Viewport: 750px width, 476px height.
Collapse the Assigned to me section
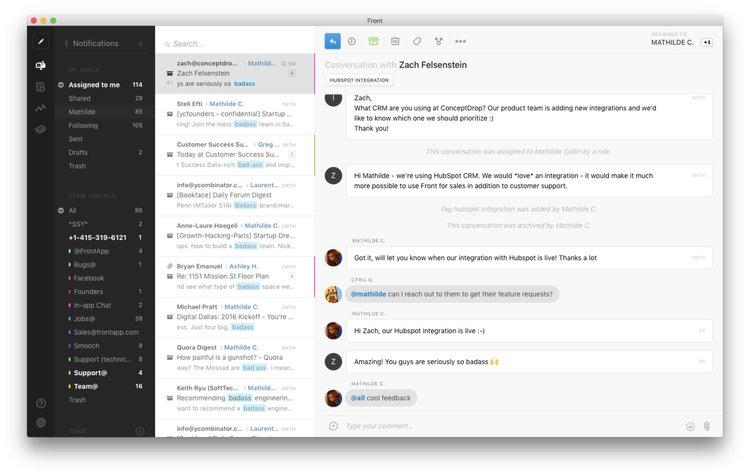[x=61, y=85]
